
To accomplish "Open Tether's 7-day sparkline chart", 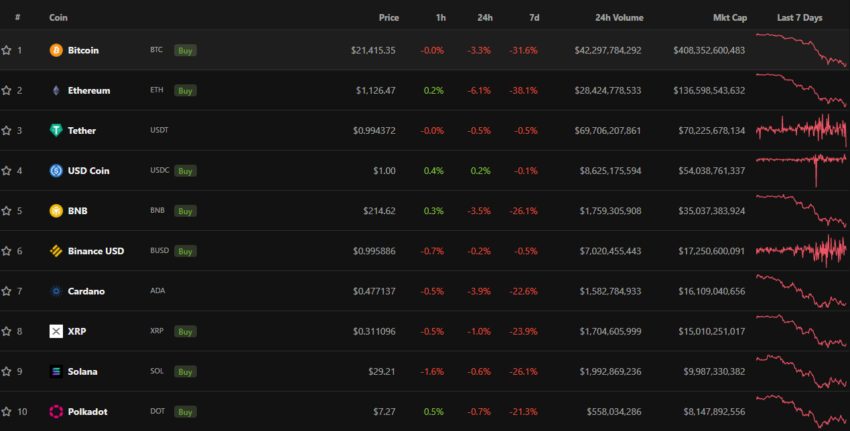I will [801, 130].
